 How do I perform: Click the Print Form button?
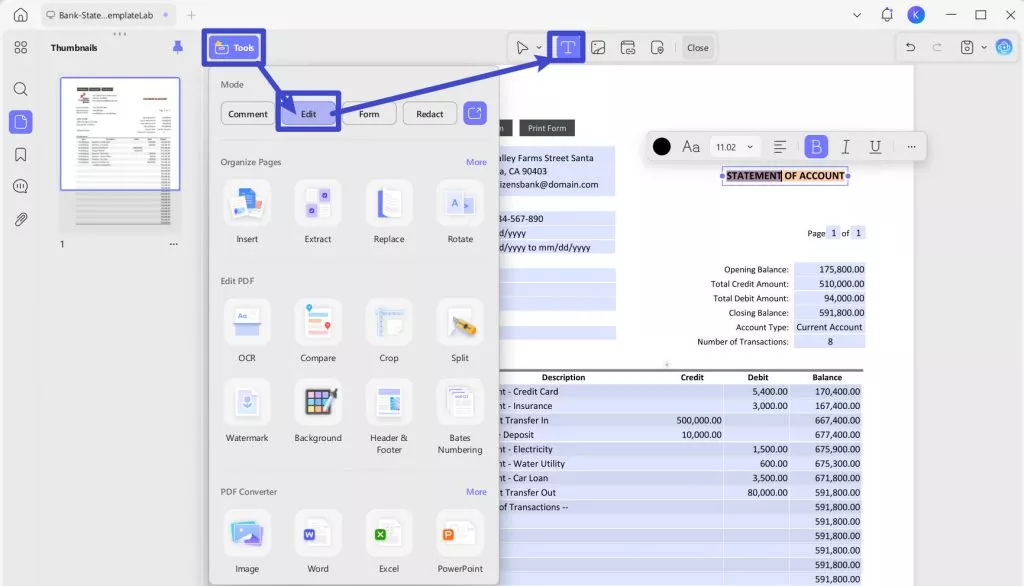pos(547,128)
